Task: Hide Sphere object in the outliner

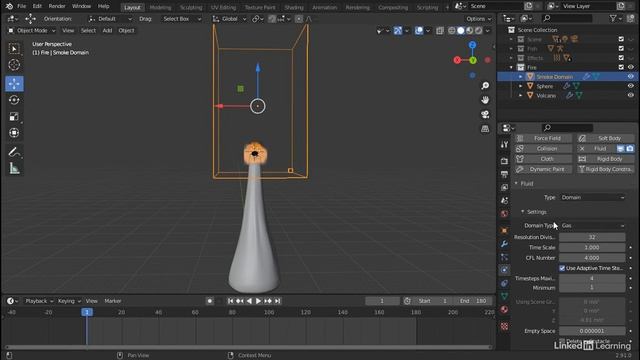Action: point(630,86)
